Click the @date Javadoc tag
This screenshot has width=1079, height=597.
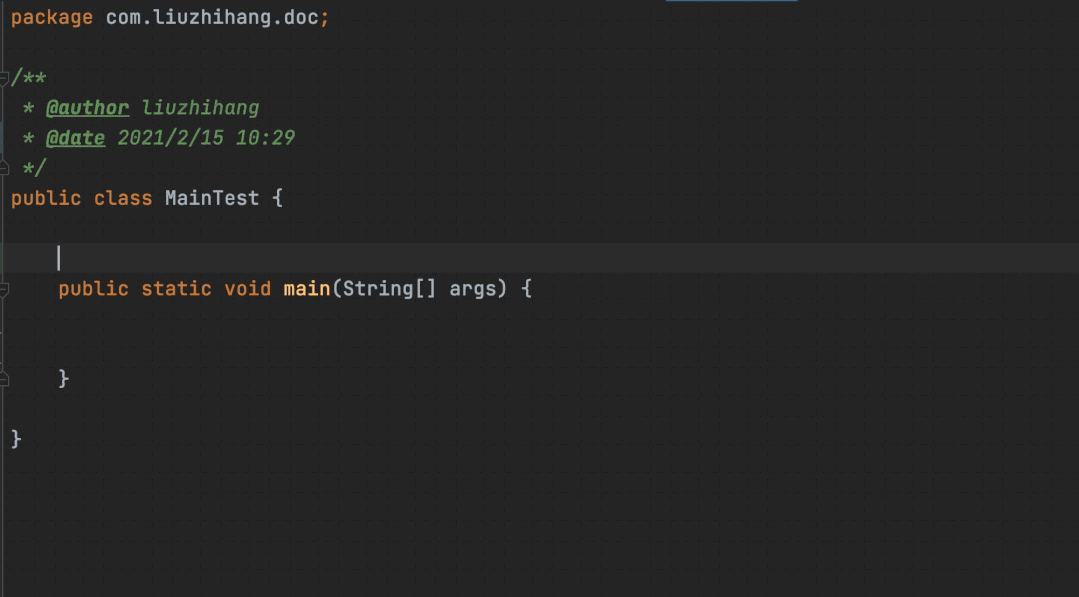point(76,138)
